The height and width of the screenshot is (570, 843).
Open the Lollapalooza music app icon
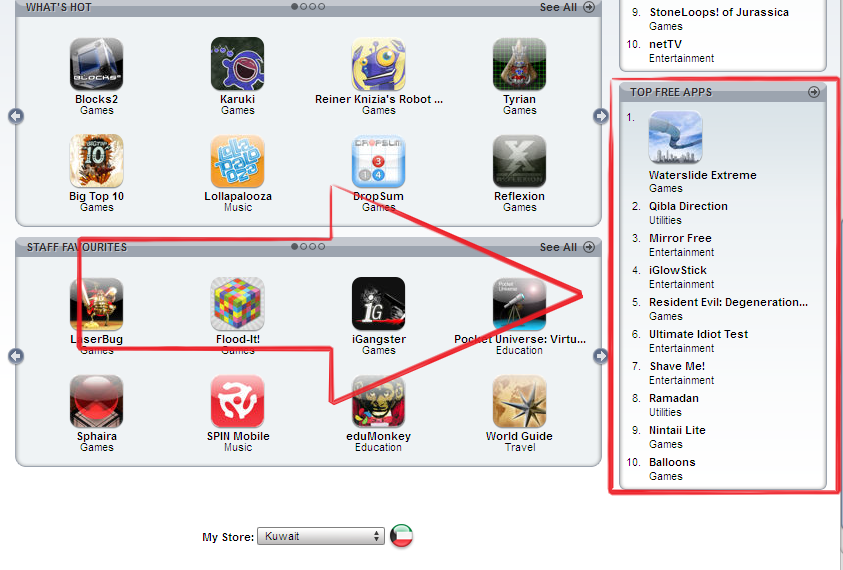[x=237, y=161]
